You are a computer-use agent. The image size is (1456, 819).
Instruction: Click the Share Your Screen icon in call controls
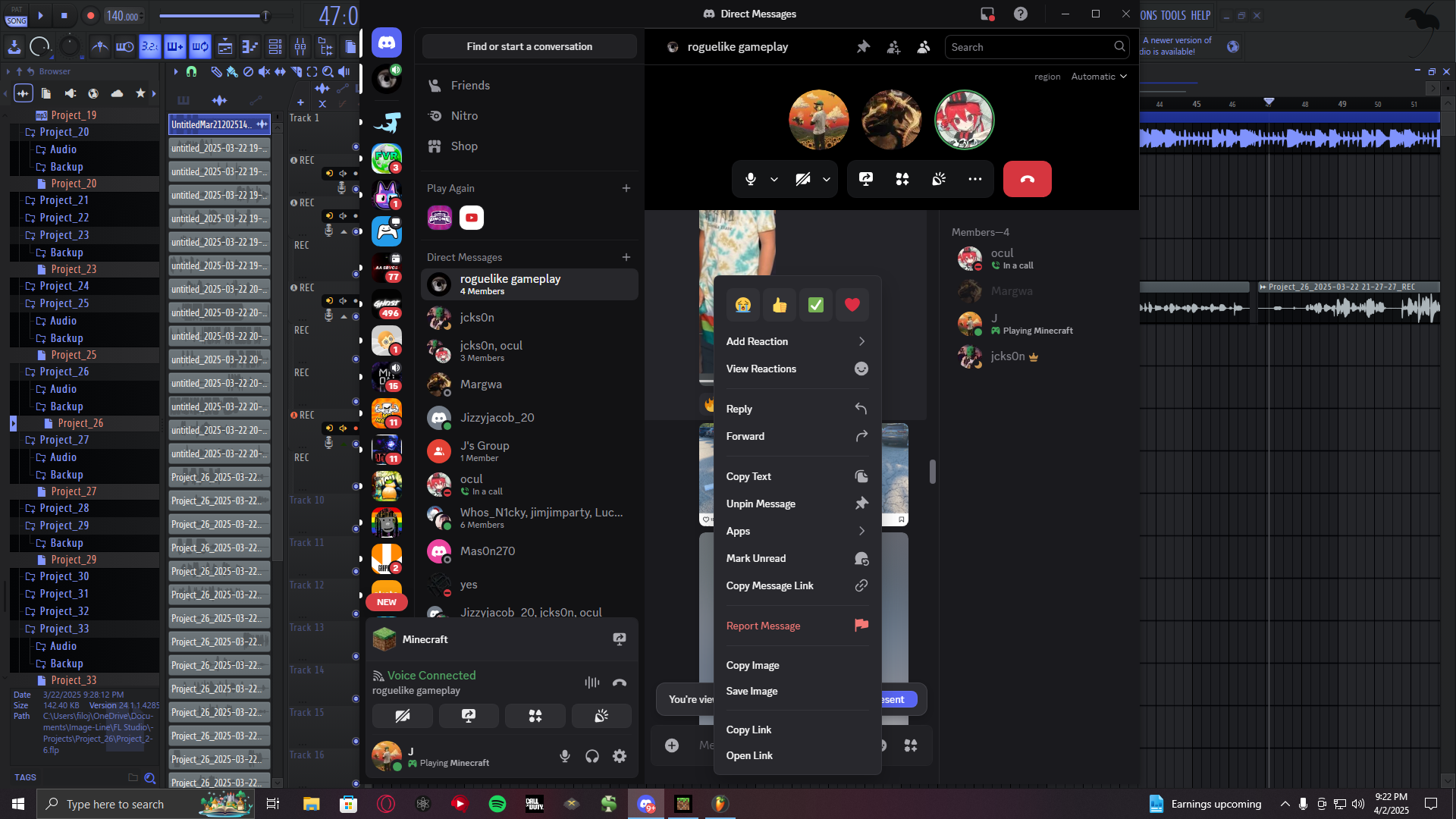865,179
